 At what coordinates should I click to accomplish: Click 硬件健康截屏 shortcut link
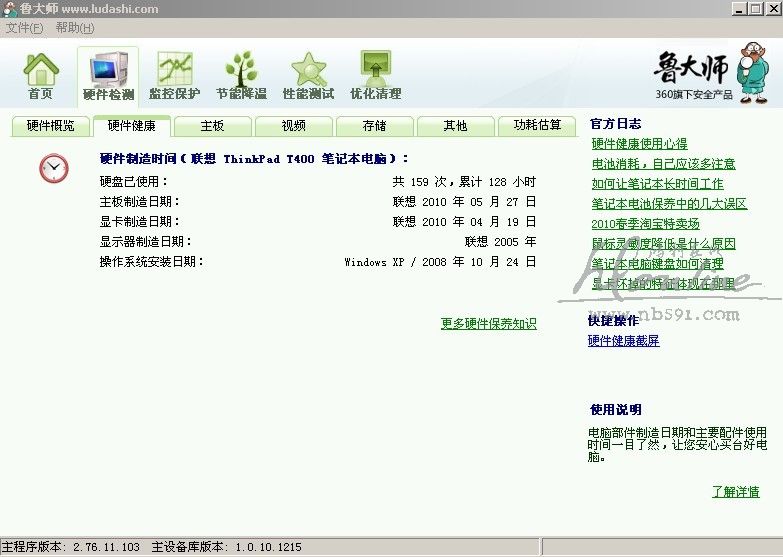click(x=623, y=341)
